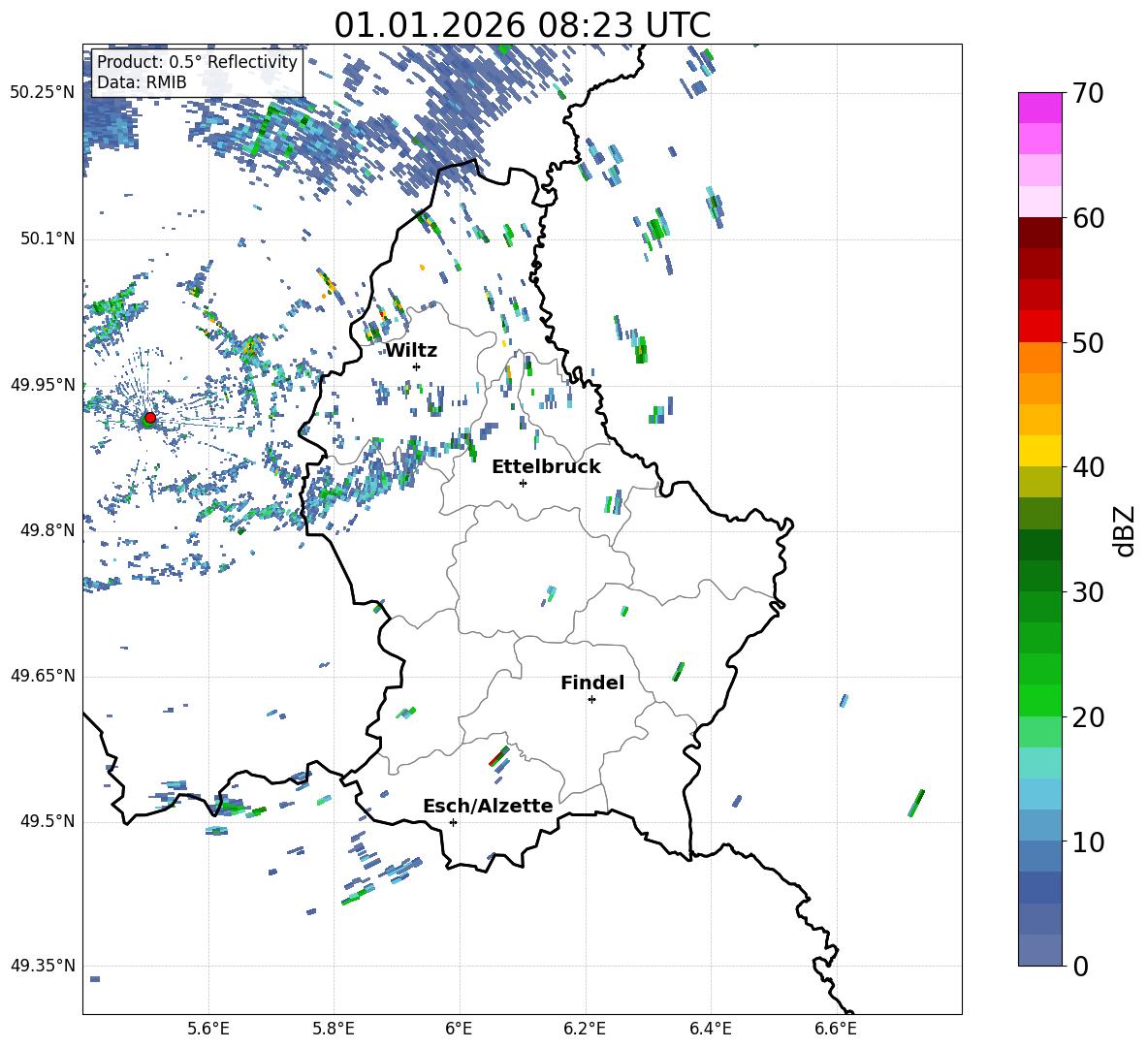Click the 0 value on colorbar

(1080, 966)
